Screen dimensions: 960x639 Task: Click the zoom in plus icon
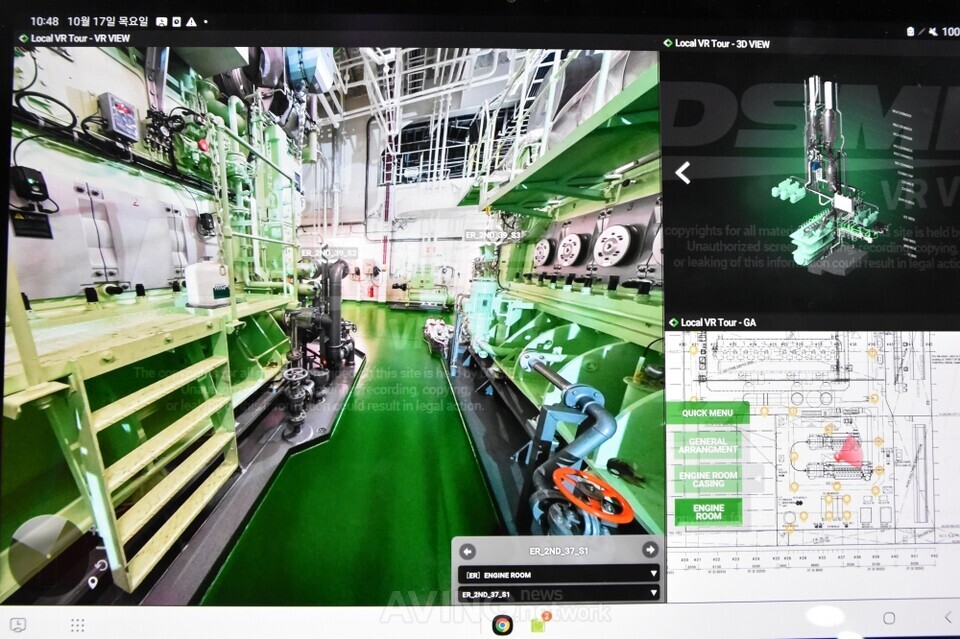[x=93, y=531]
